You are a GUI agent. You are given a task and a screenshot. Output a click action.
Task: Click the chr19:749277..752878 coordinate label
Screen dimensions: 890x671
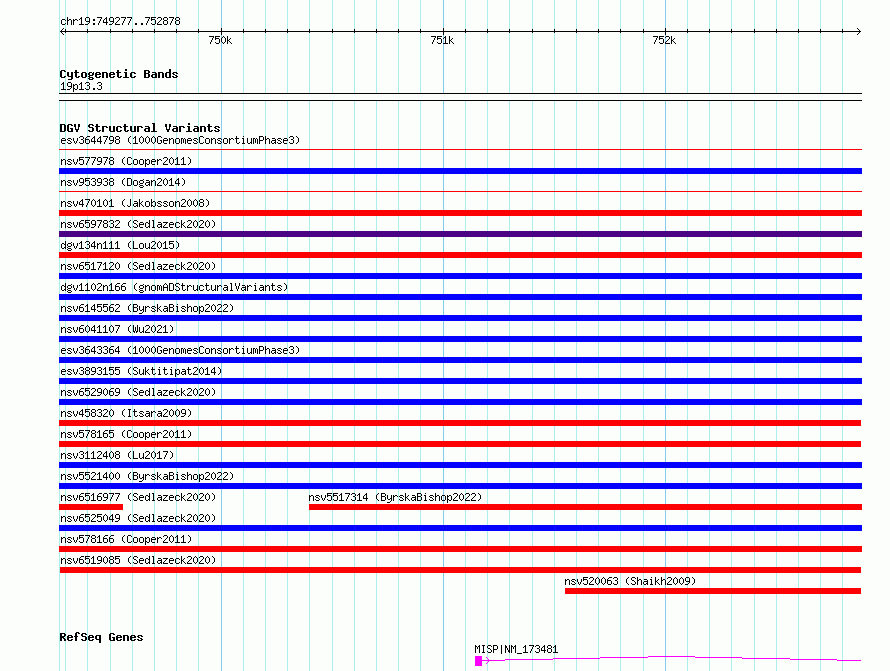120,22
